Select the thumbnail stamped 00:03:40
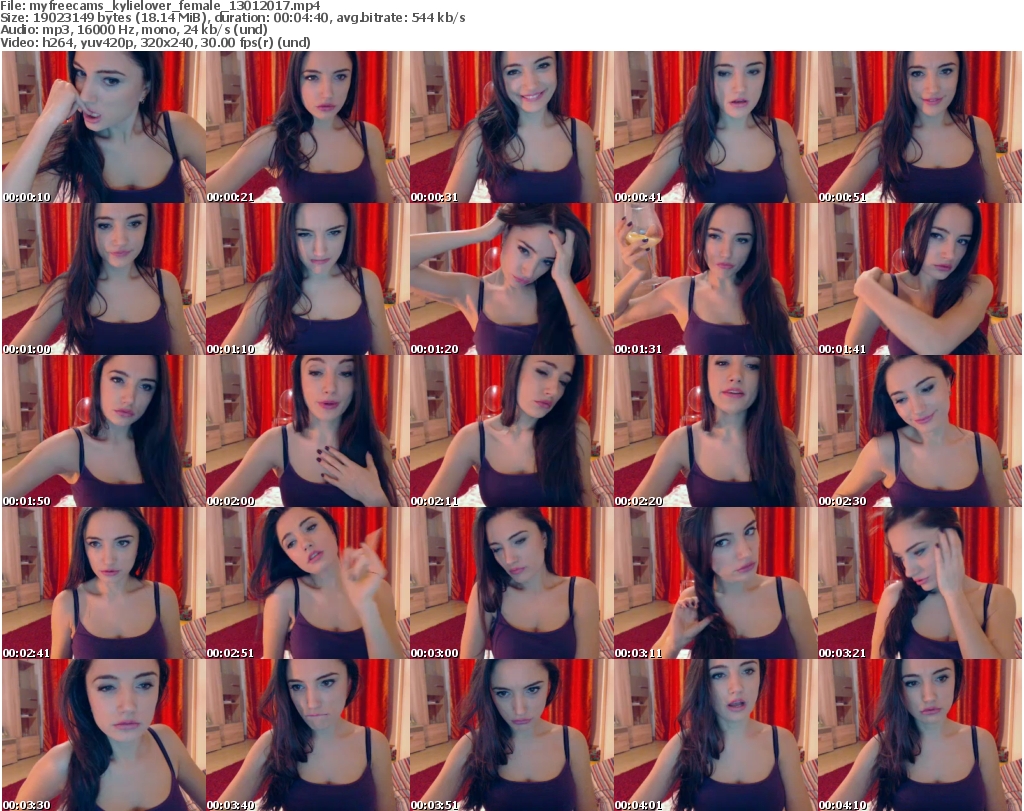The width and height of the screenshot is (1024, 811). tap(308, 735)
